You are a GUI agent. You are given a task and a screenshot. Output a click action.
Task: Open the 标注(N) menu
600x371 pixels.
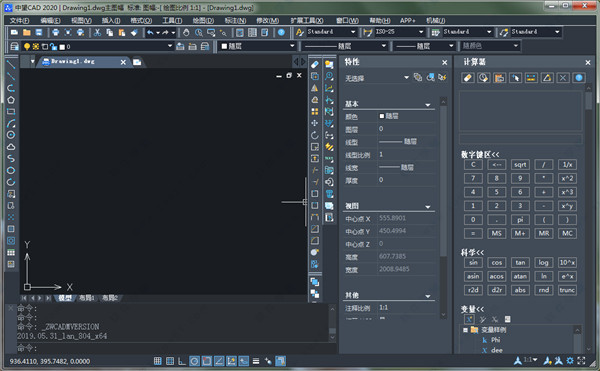(x=235, y=20)
